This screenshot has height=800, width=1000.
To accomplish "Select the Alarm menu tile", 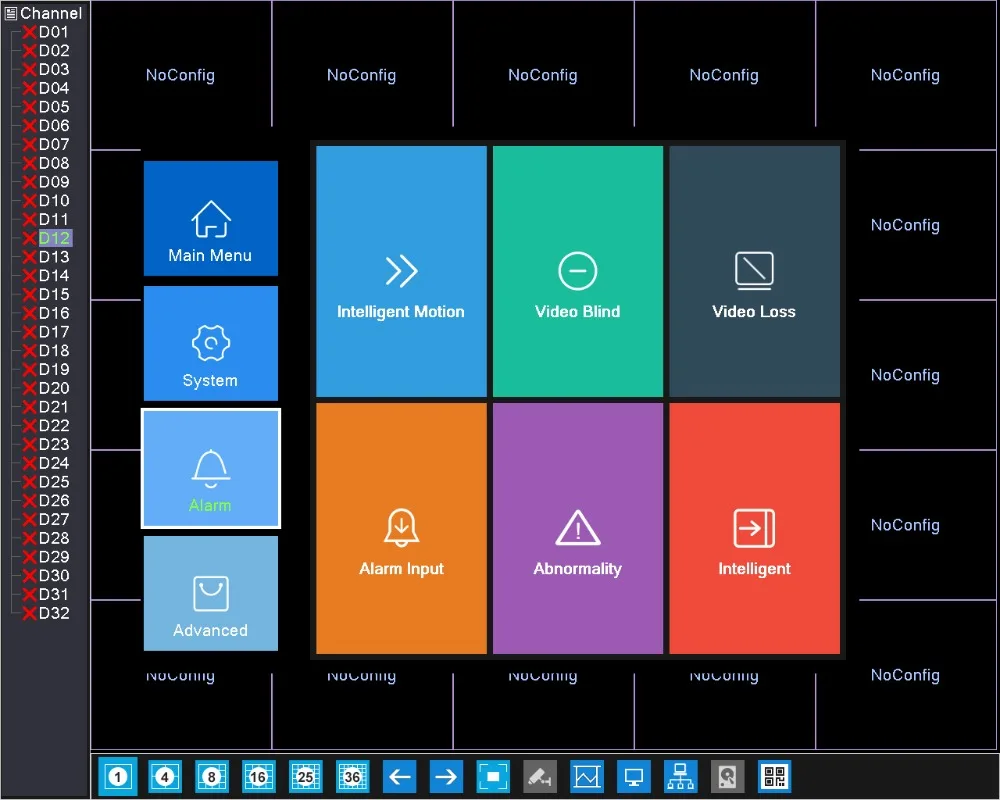I will (210, 469).
